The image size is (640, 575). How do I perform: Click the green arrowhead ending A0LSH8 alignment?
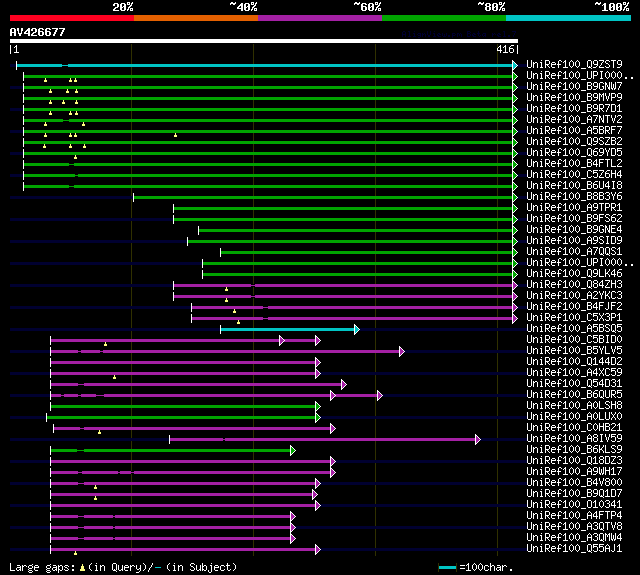pyautogui.click(x=318, y=406)
